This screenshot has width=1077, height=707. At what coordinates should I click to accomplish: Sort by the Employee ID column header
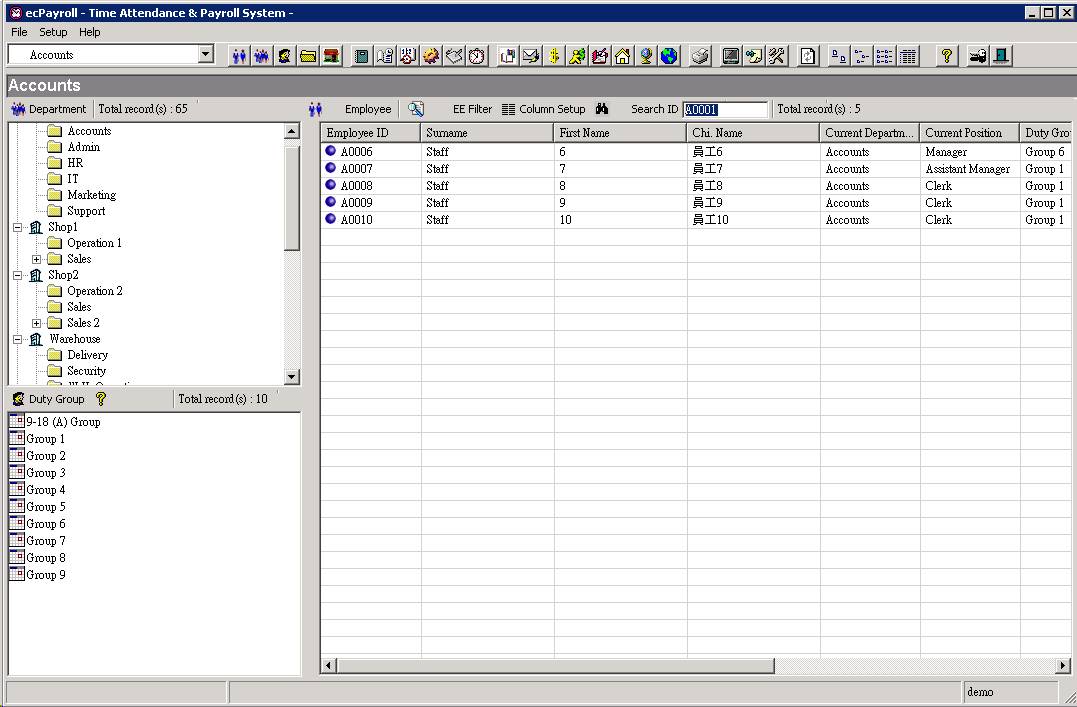click(x=370, y=133)
